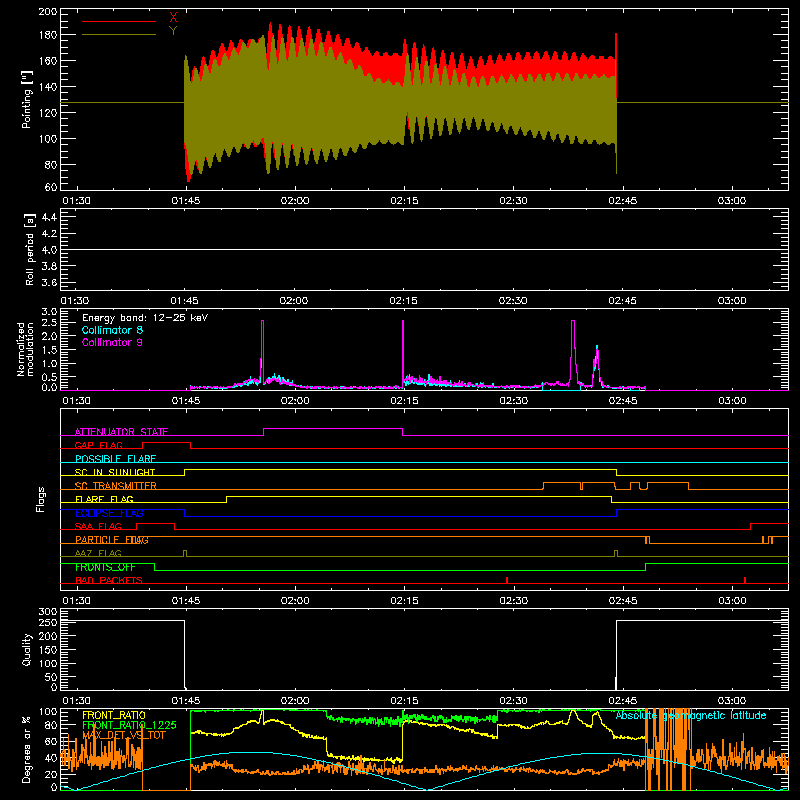The image size is (800, 800).
Task: Click the 01:45 tick under the Flags plot
Action: (x=186, y=601)
